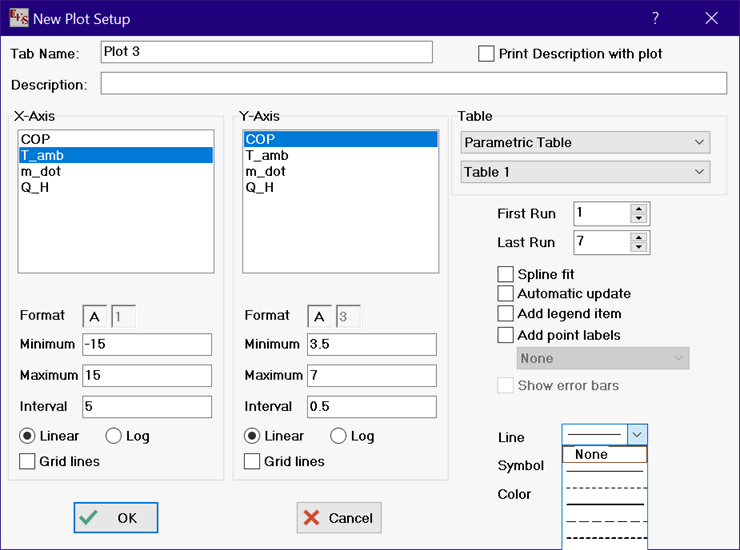Click the Y-Axis format A button
Screen dimensions: 740x550
pyautogui.click(x=319, y=317)
